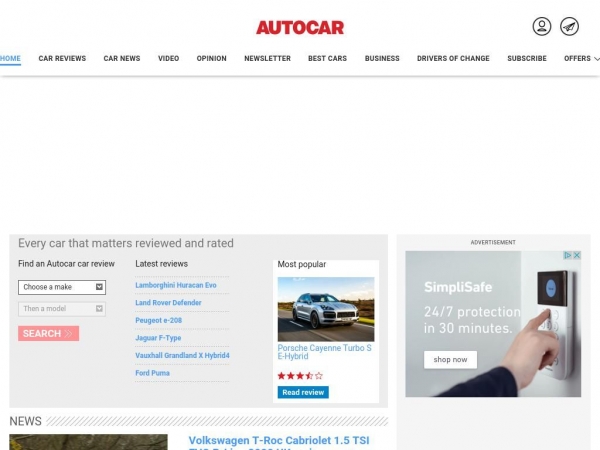Open Volkswagen T-Roc Cabriolet news headline
This screenshot has height=450, width=600.
(279, 444)
